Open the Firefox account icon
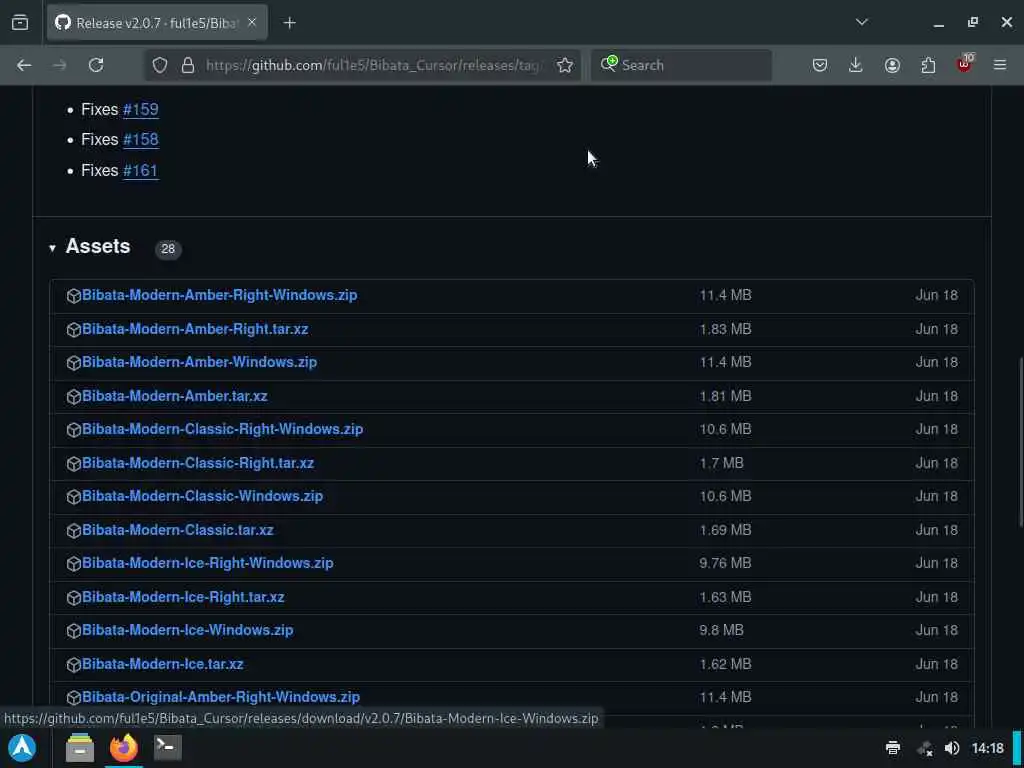The width and height of the screenshot is (1024, 768). (892, 65)
